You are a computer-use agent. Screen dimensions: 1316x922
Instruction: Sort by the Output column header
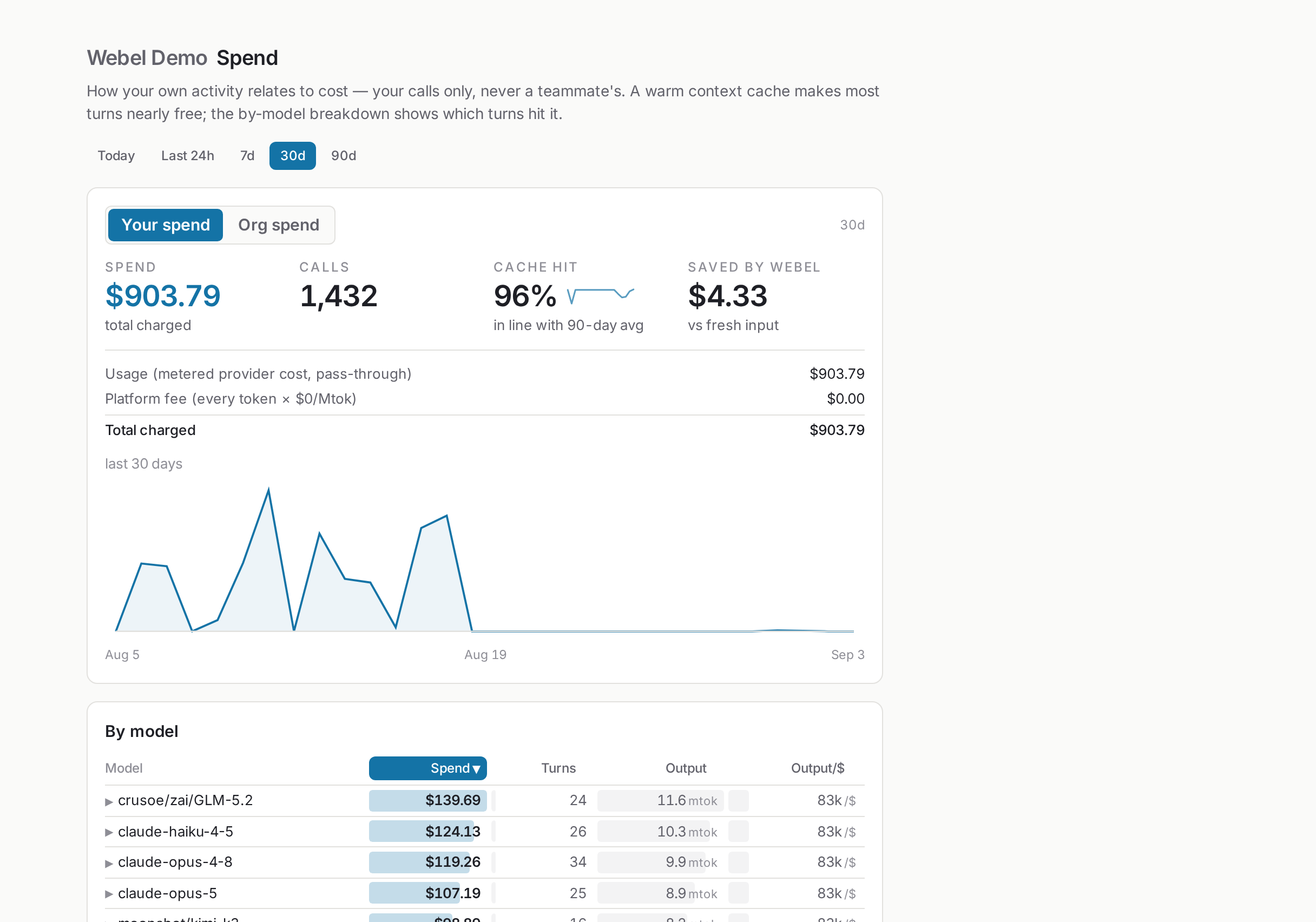pos(686,768)
